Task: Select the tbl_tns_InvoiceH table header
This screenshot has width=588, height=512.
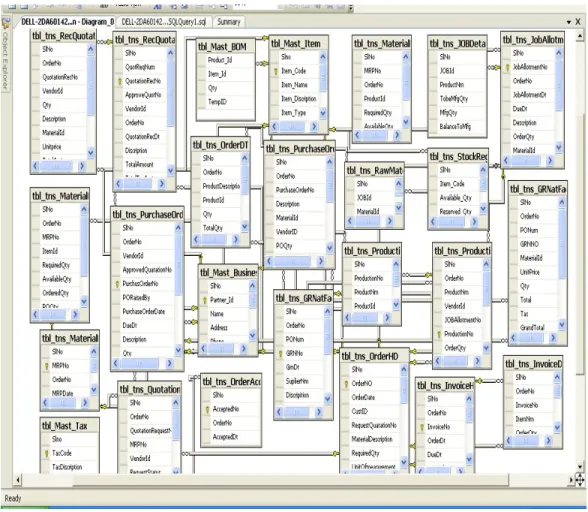Action: [x=445, y=386]
